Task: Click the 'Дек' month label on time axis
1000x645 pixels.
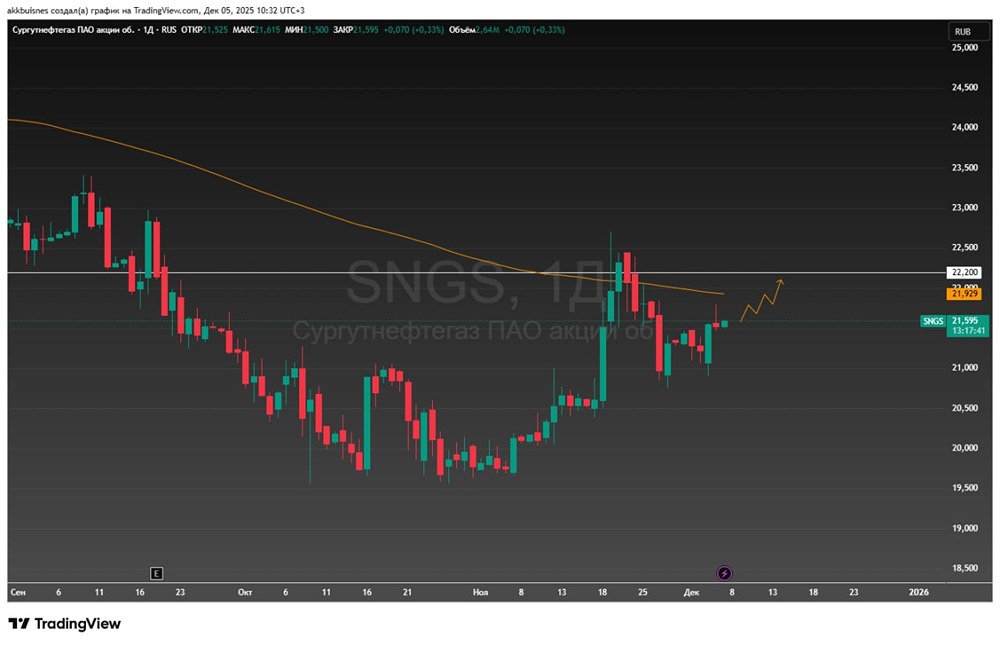Action: point(691,592)
